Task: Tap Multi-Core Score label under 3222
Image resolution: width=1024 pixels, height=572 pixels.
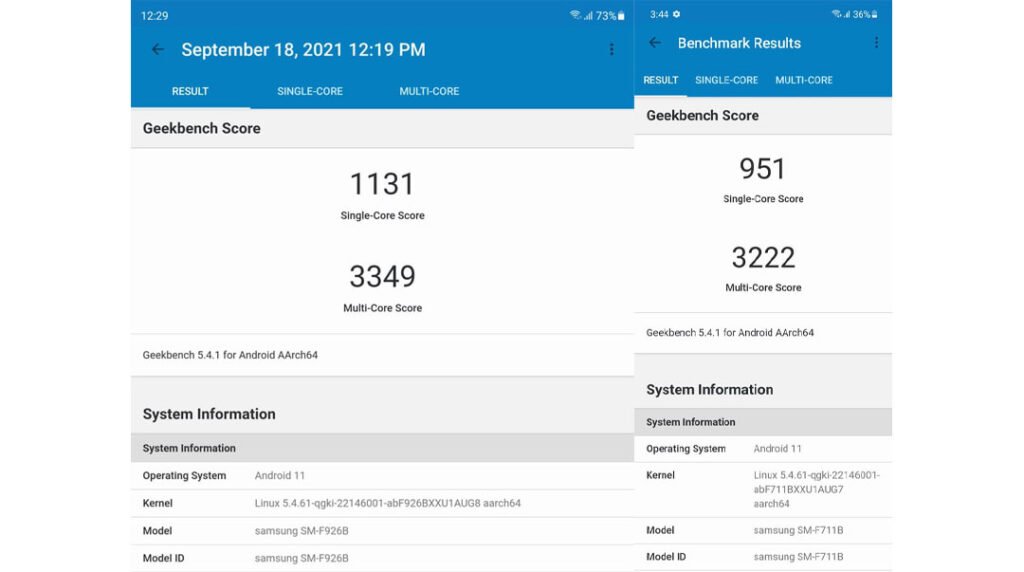Action: 763,287
